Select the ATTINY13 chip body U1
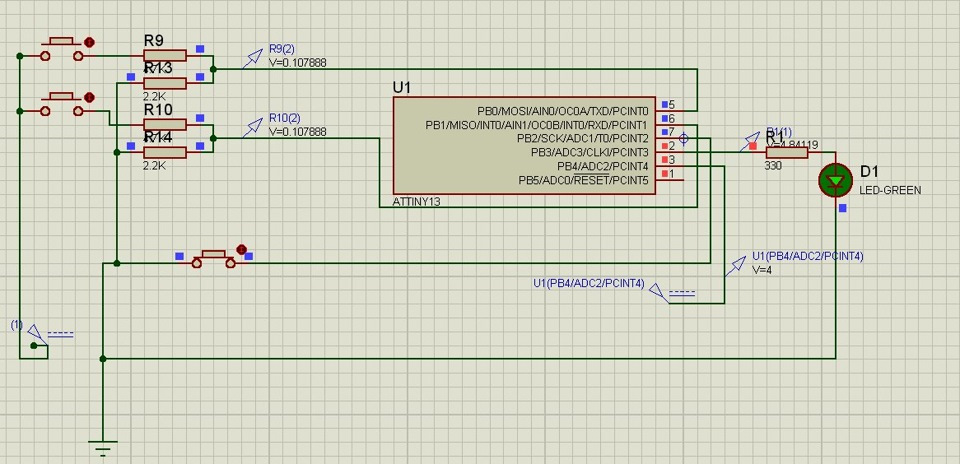Viewport: 960px width, 464px height. [x=524, y=146]
